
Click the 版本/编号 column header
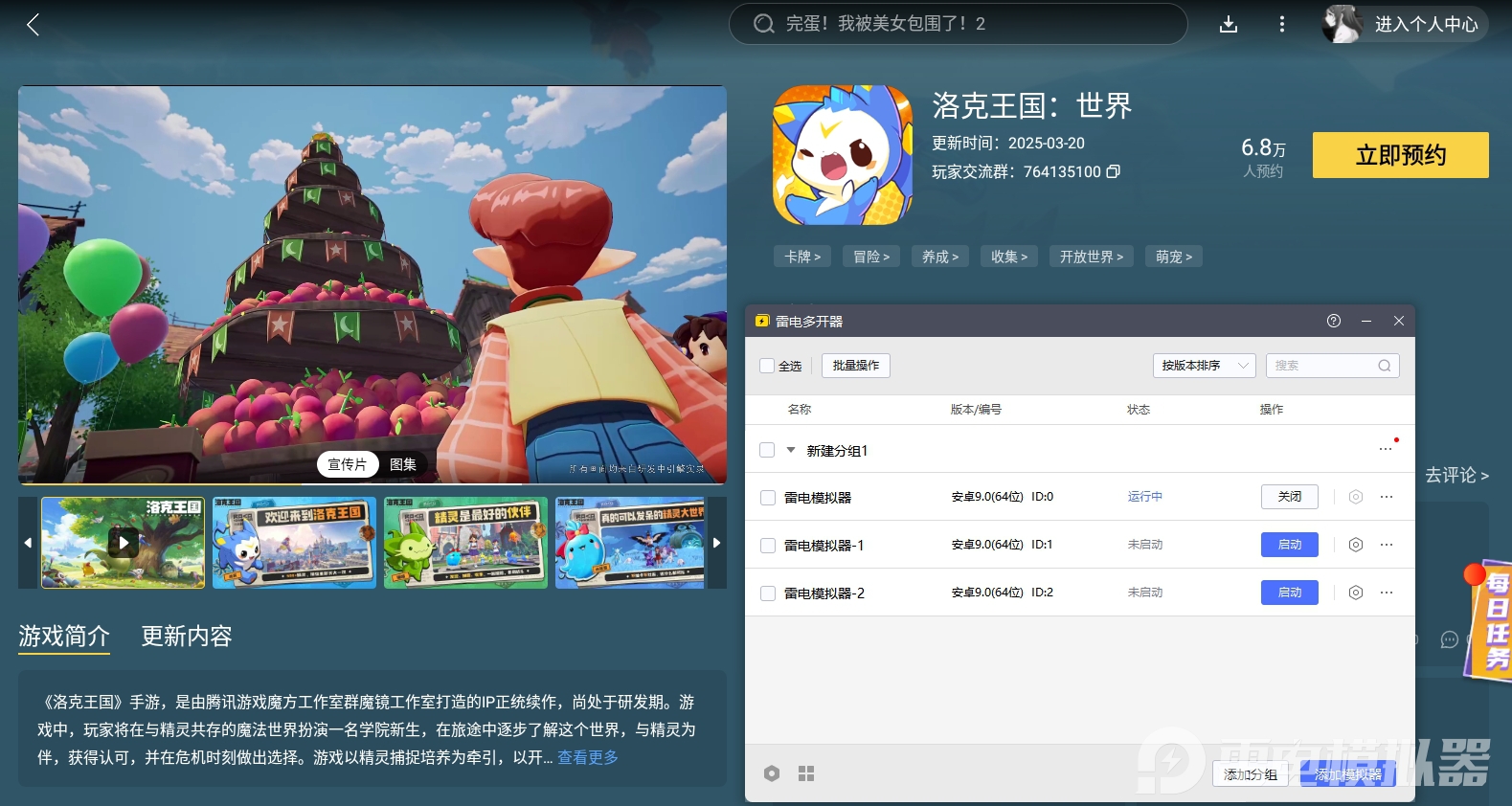click(976, 410)
